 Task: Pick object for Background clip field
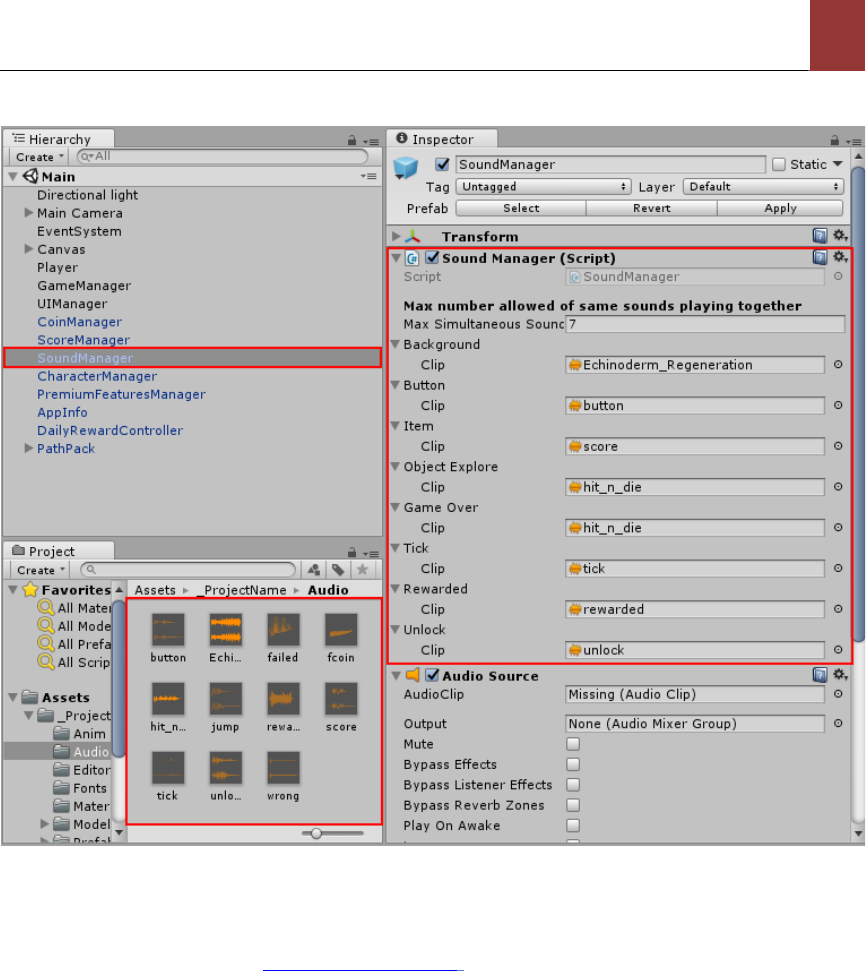point(838,364)
